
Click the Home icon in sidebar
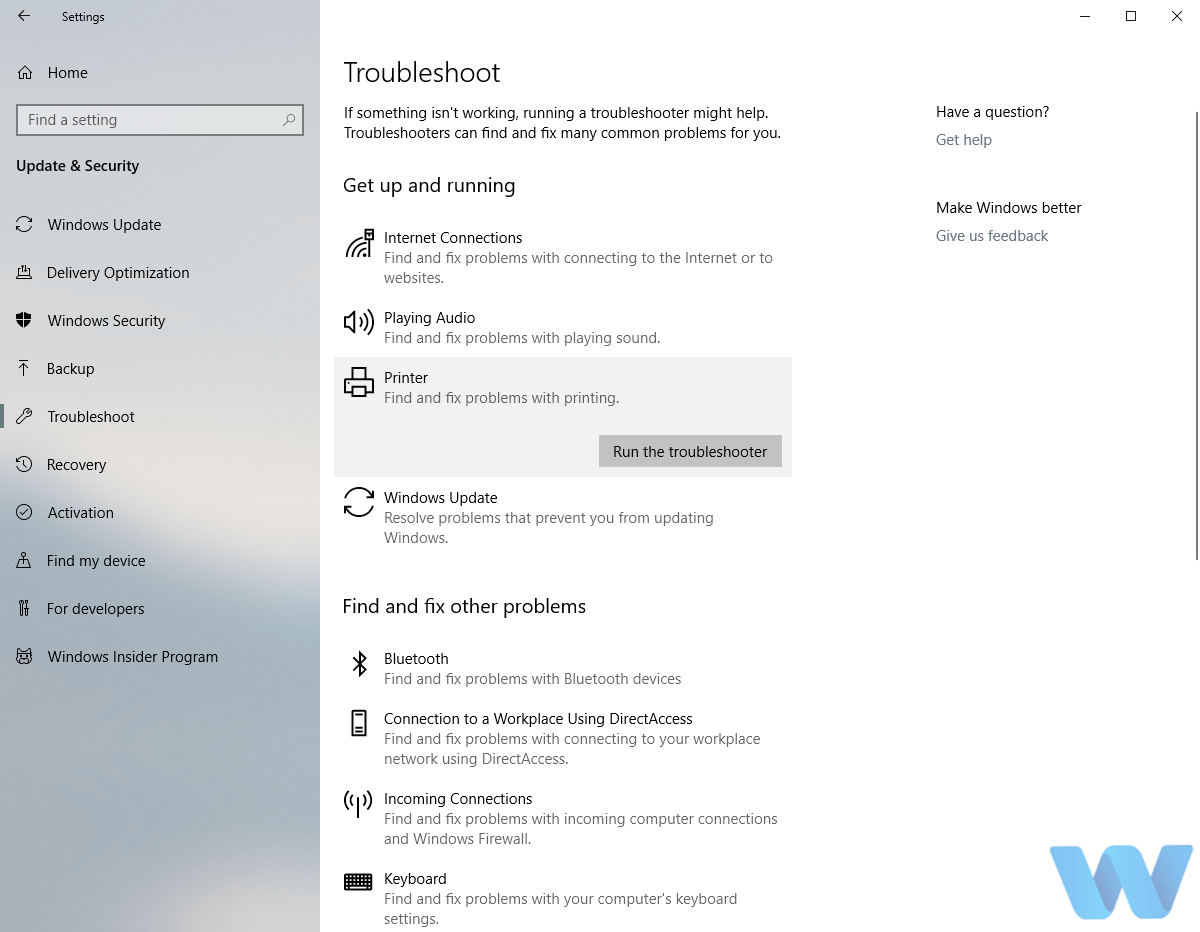point(25,72)
